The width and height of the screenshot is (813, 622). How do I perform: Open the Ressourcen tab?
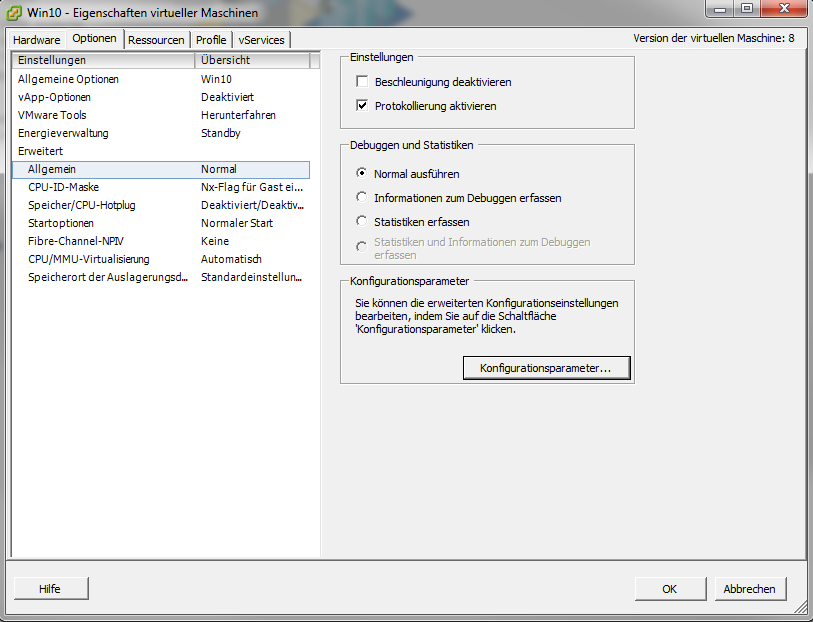157,40
